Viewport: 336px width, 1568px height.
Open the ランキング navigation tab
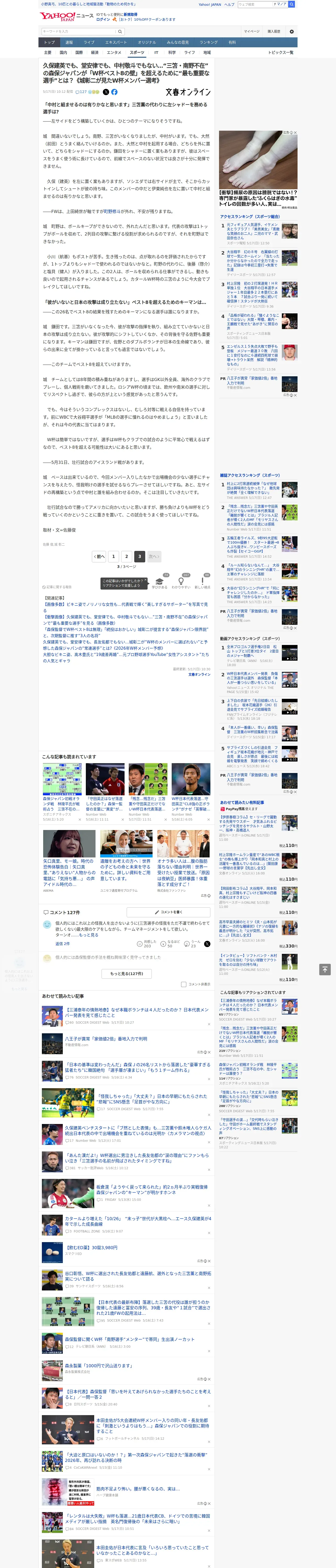click(x=209, y=43)
